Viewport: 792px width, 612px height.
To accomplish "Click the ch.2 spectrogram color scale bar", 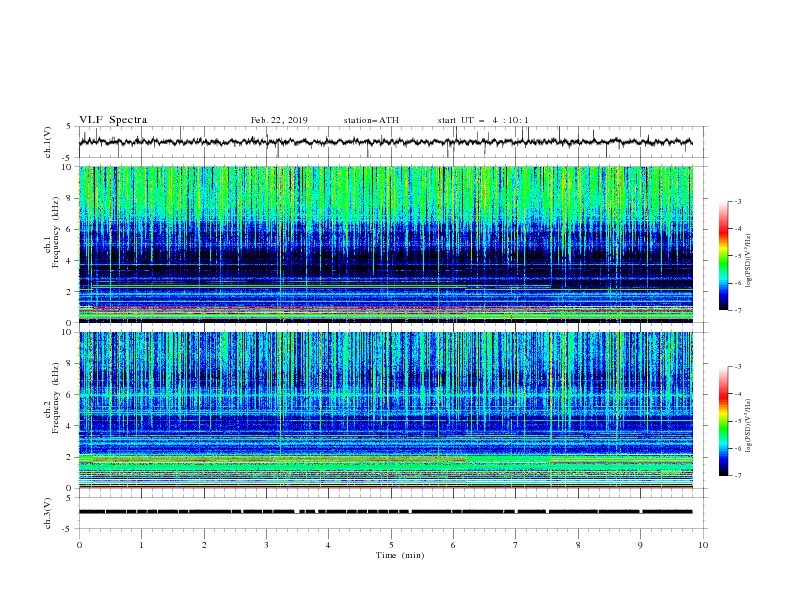I will [x=724, y=421].
